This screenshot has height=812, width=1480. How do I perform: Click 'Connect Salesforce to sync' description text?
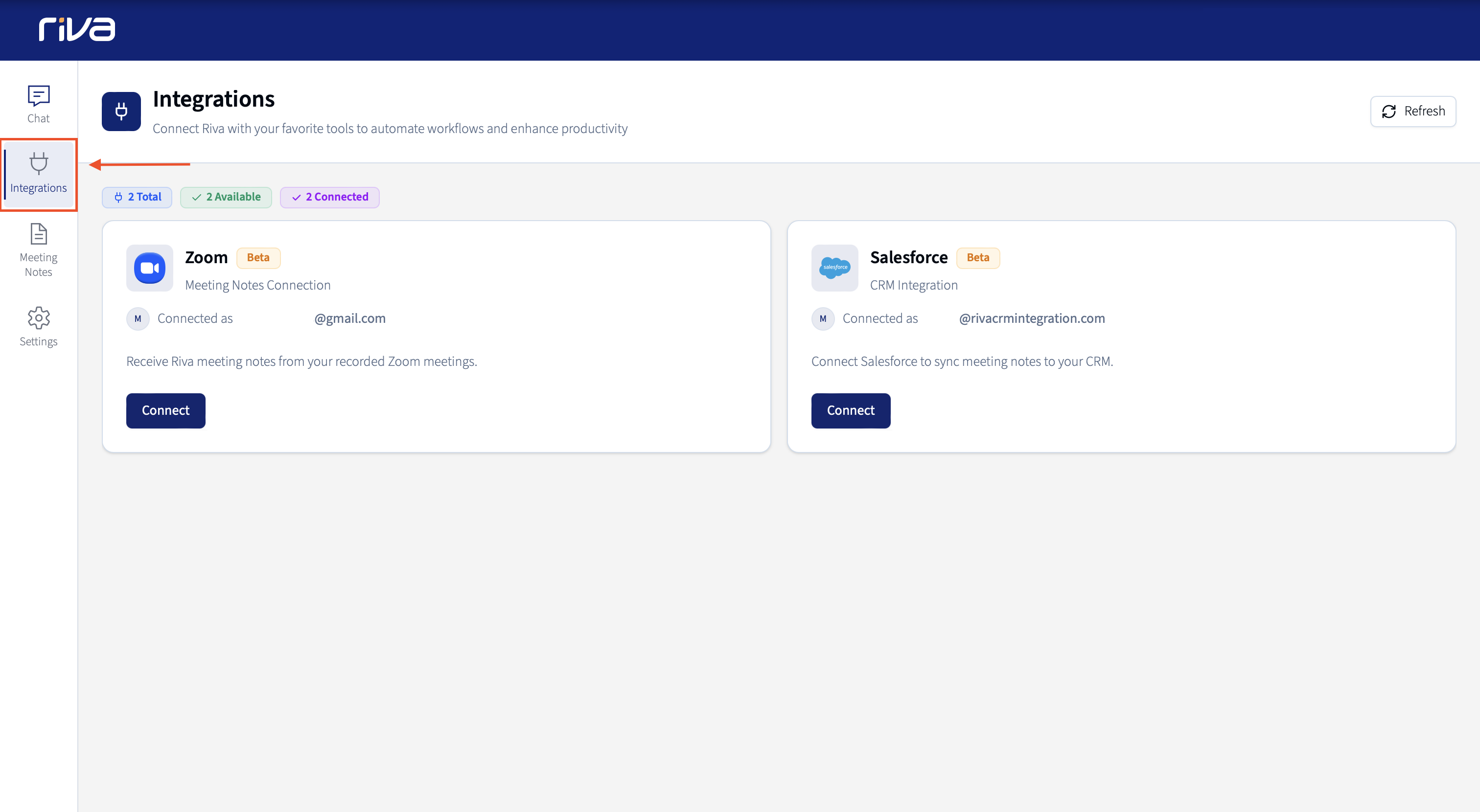[x=962, y=361]
